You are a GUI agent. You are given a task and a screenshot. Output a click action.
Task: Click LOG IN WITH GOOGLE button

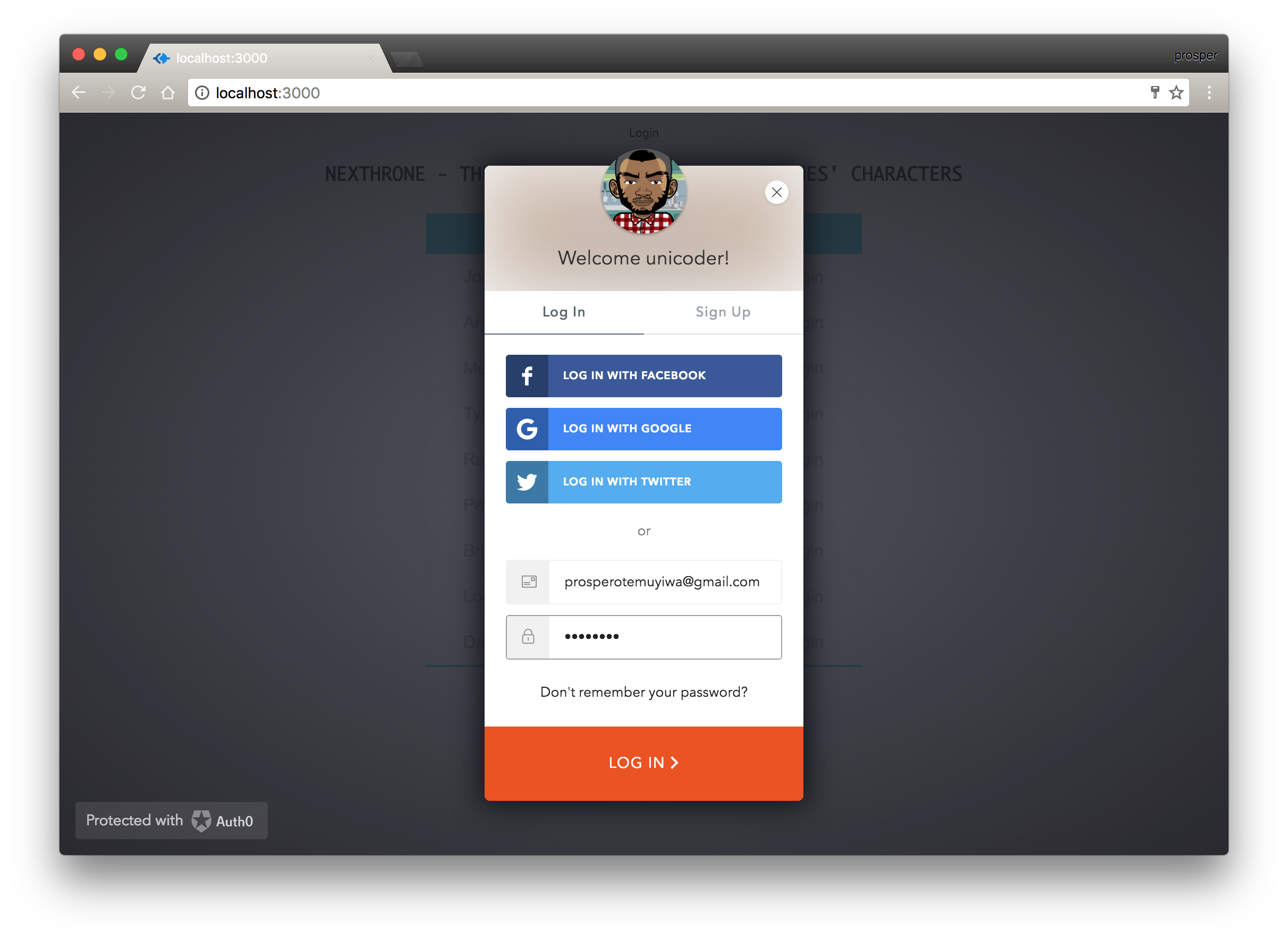643,428
